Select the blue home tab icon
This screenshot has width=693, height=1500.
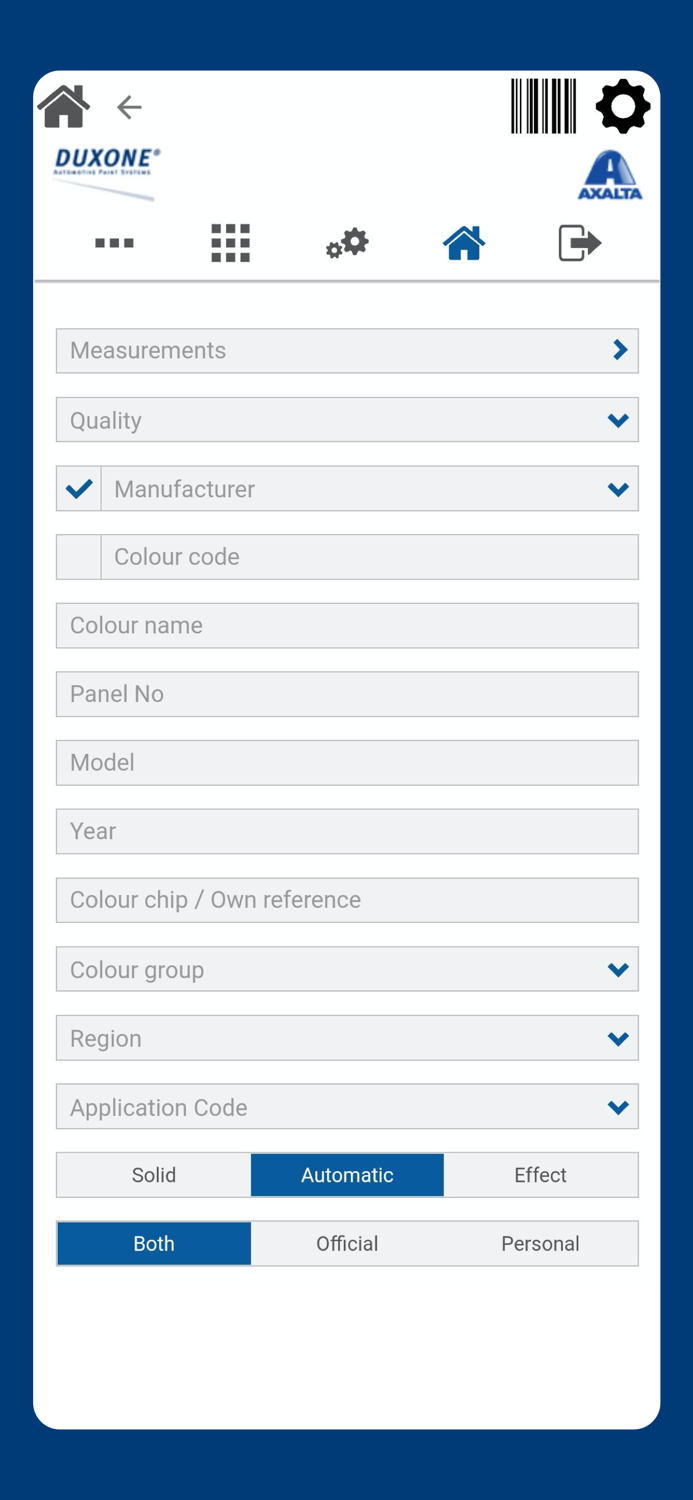tap(464, 243)
